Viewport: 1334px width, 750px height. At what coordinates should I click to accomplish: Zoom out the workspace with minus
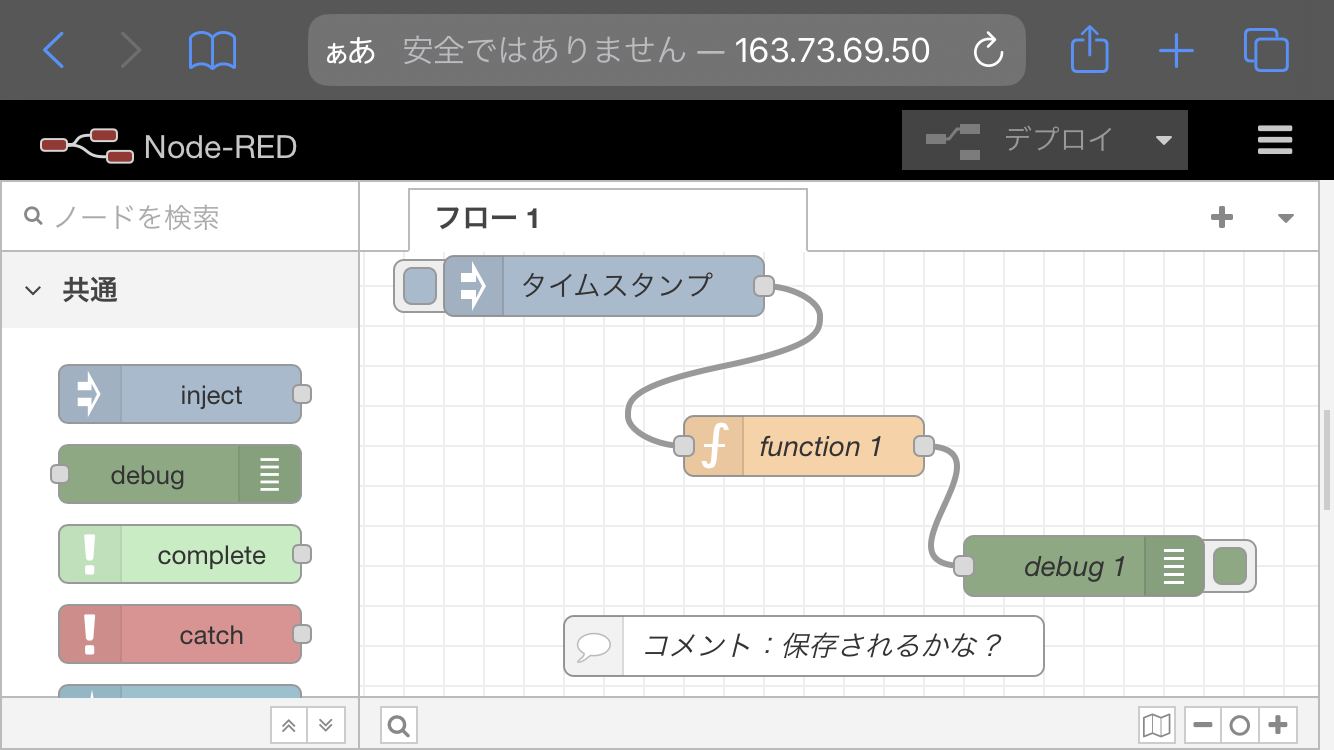(1203, 725)
